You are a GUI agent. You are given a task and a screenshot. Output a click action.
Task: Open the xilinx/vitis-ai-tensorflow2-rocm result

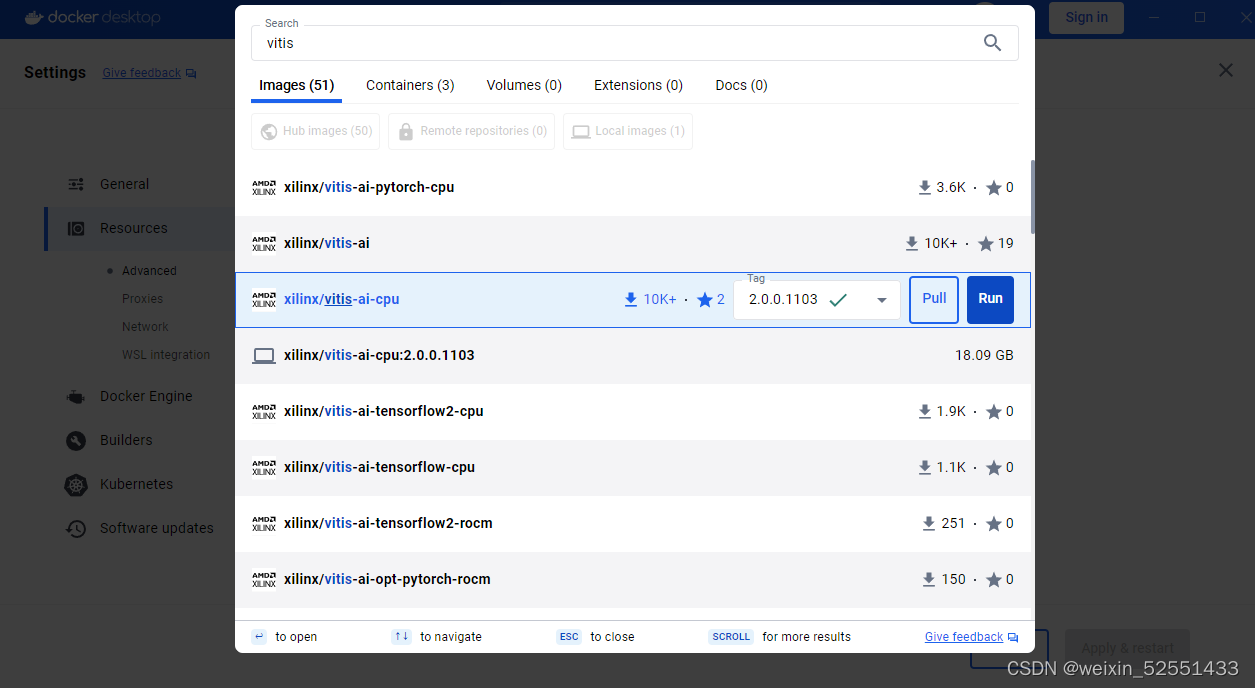(x=633, y=523)
